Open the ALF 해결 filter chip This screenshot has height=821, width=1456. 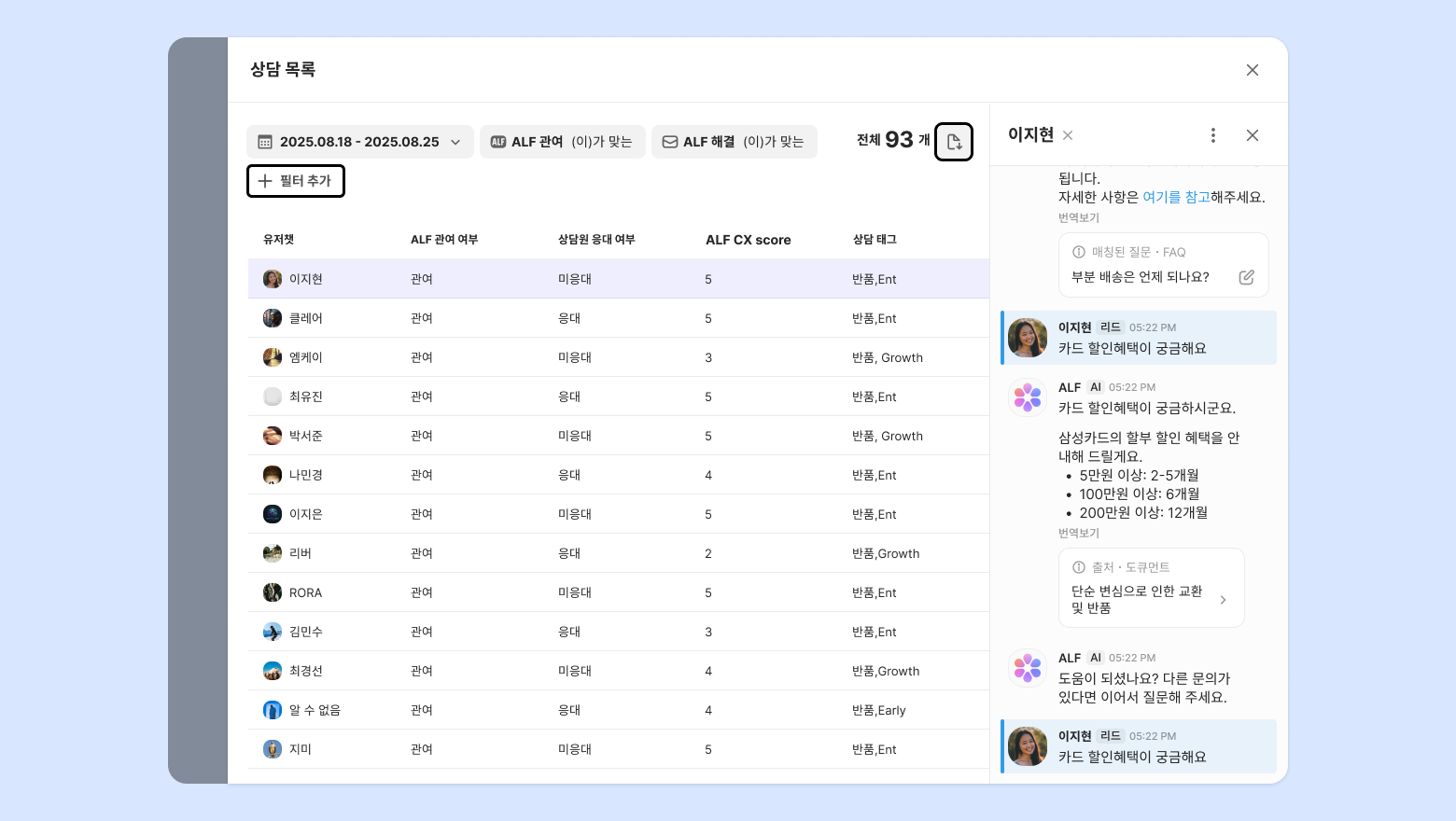point(734,142)
